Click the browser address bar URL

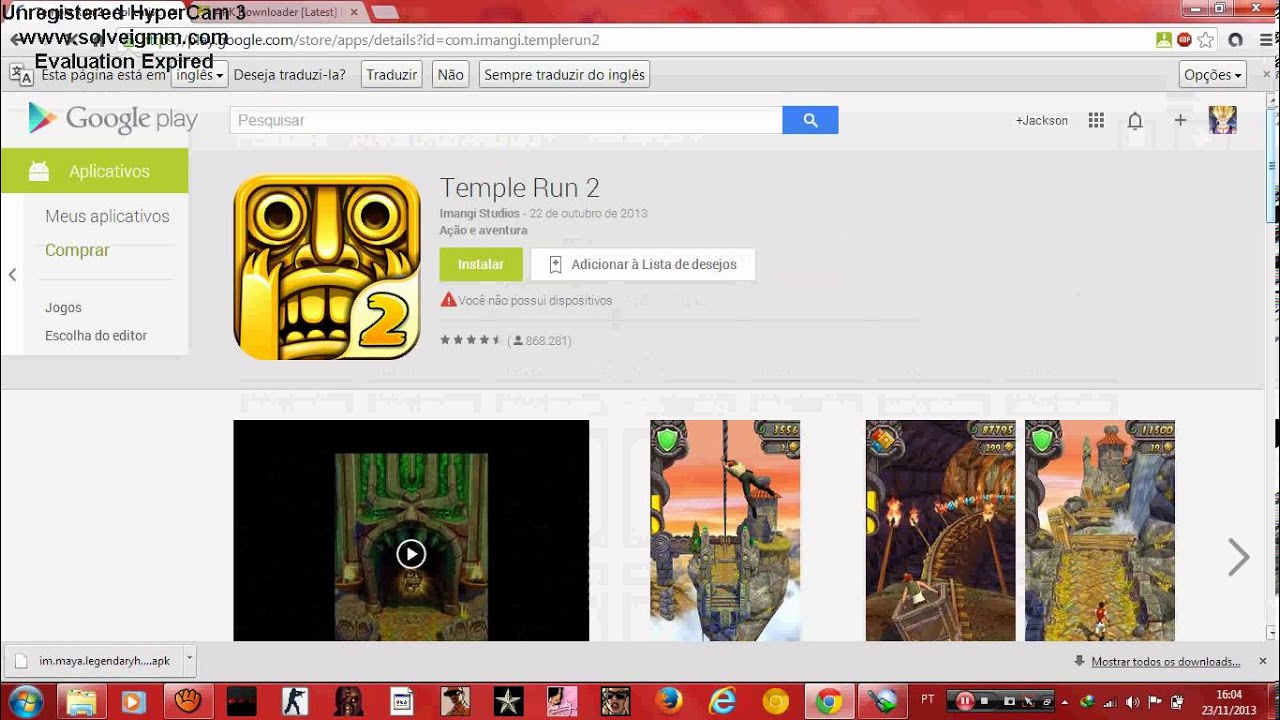click(640, 40)
